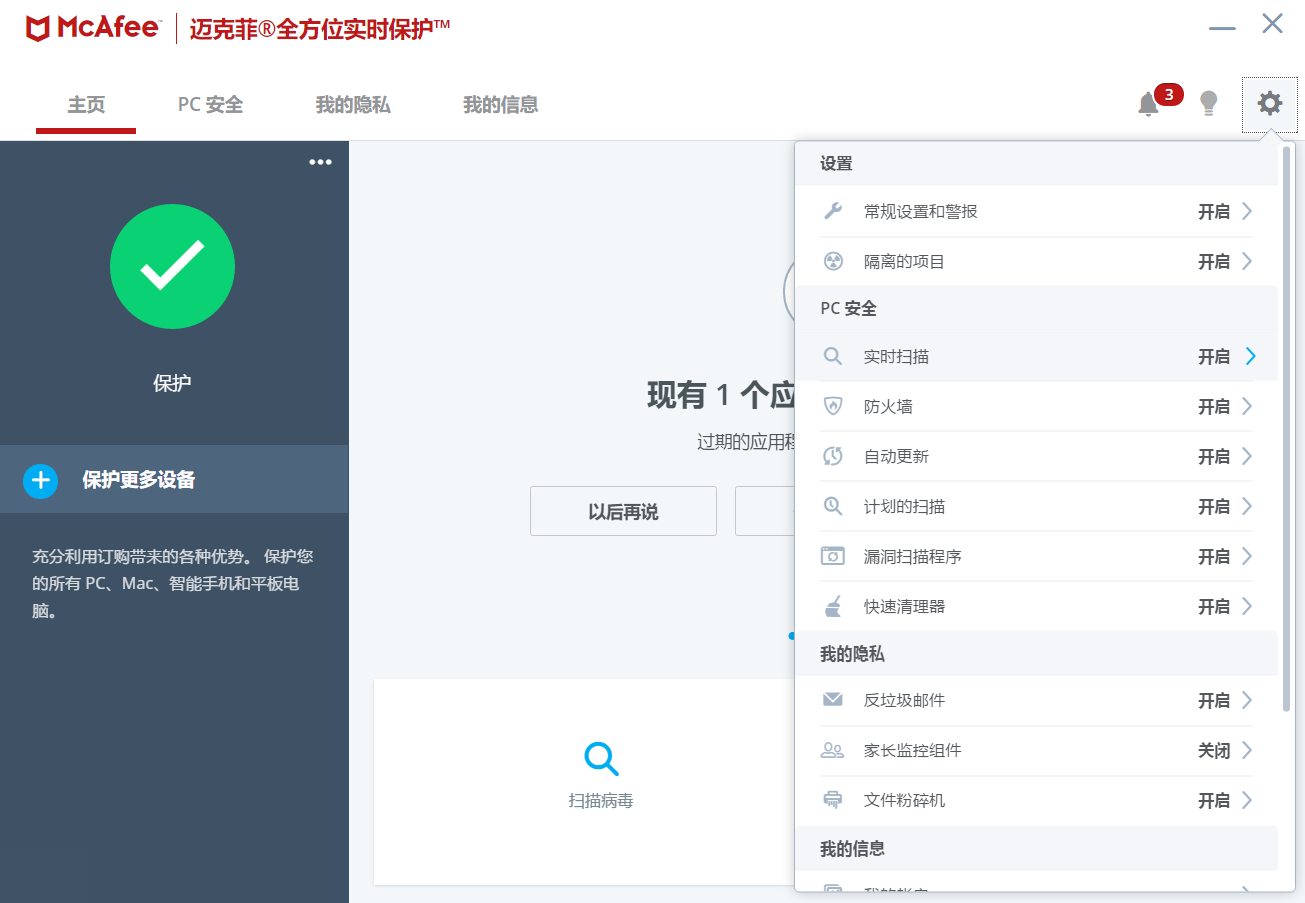Expand the 常规设置和警报 chevron
1305x903 pixels.
(1247, 211)
